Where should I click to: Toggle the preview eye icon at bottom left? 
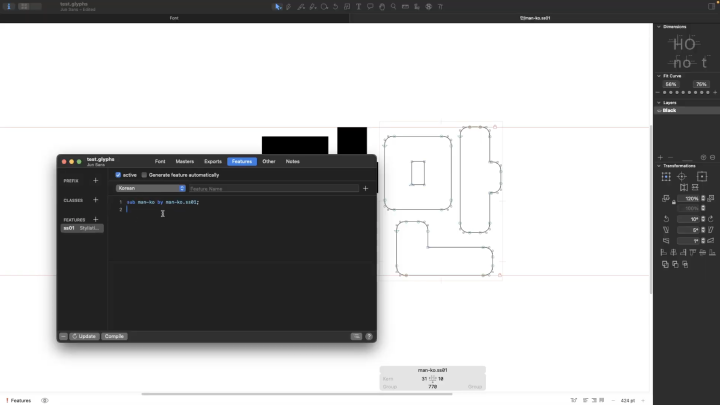coord(45,400)
